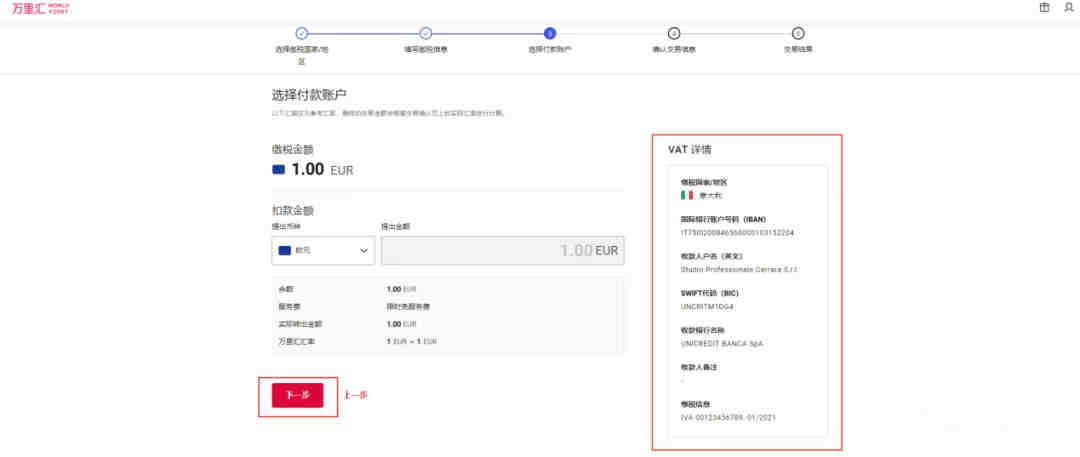
Task: Click the step five circle
Action: pyautogui.click(x=798, y=33)
